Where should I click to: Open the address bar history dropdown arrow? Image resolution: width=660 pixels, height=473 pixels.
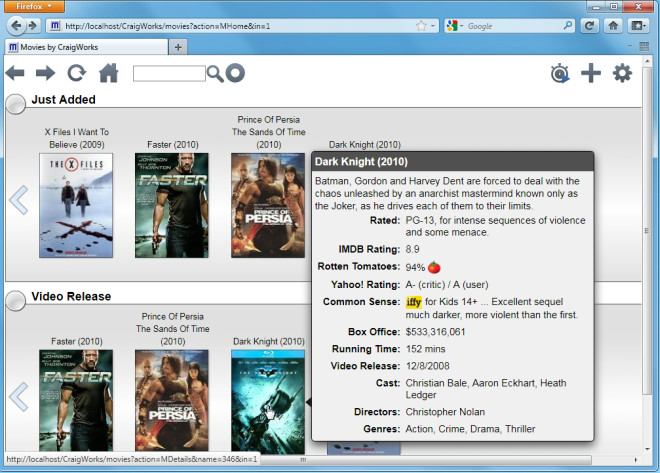click(433, 26)
